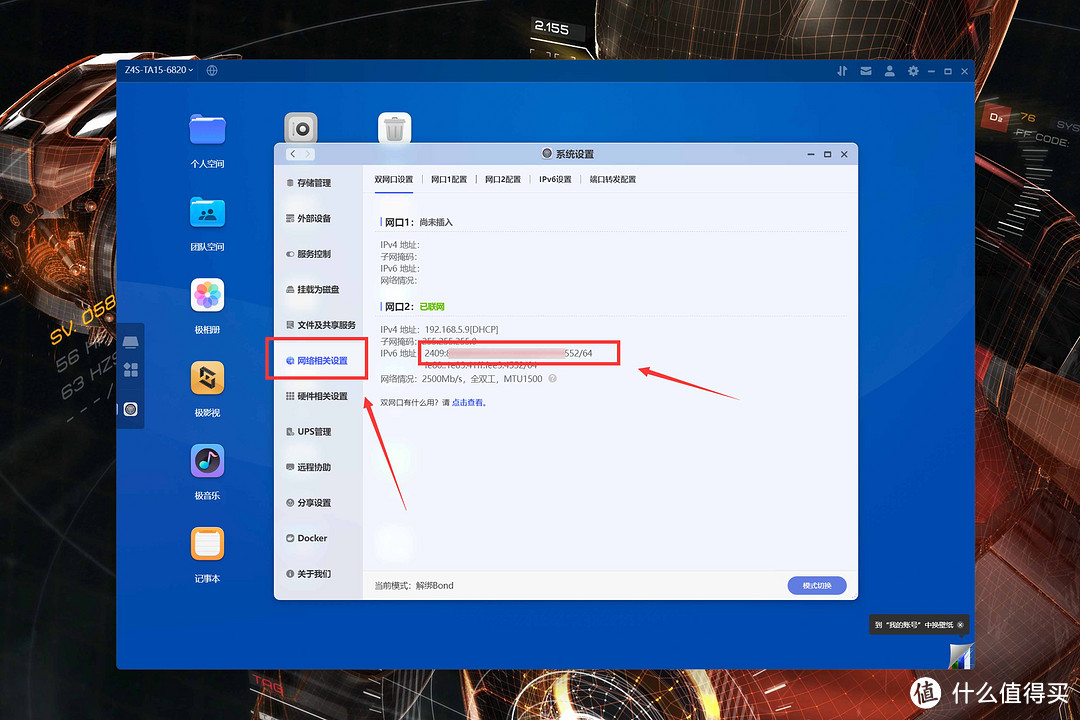1080x720 pixels.
Task: Switch to the IPv6设置 tab
Action: point(556,179)
